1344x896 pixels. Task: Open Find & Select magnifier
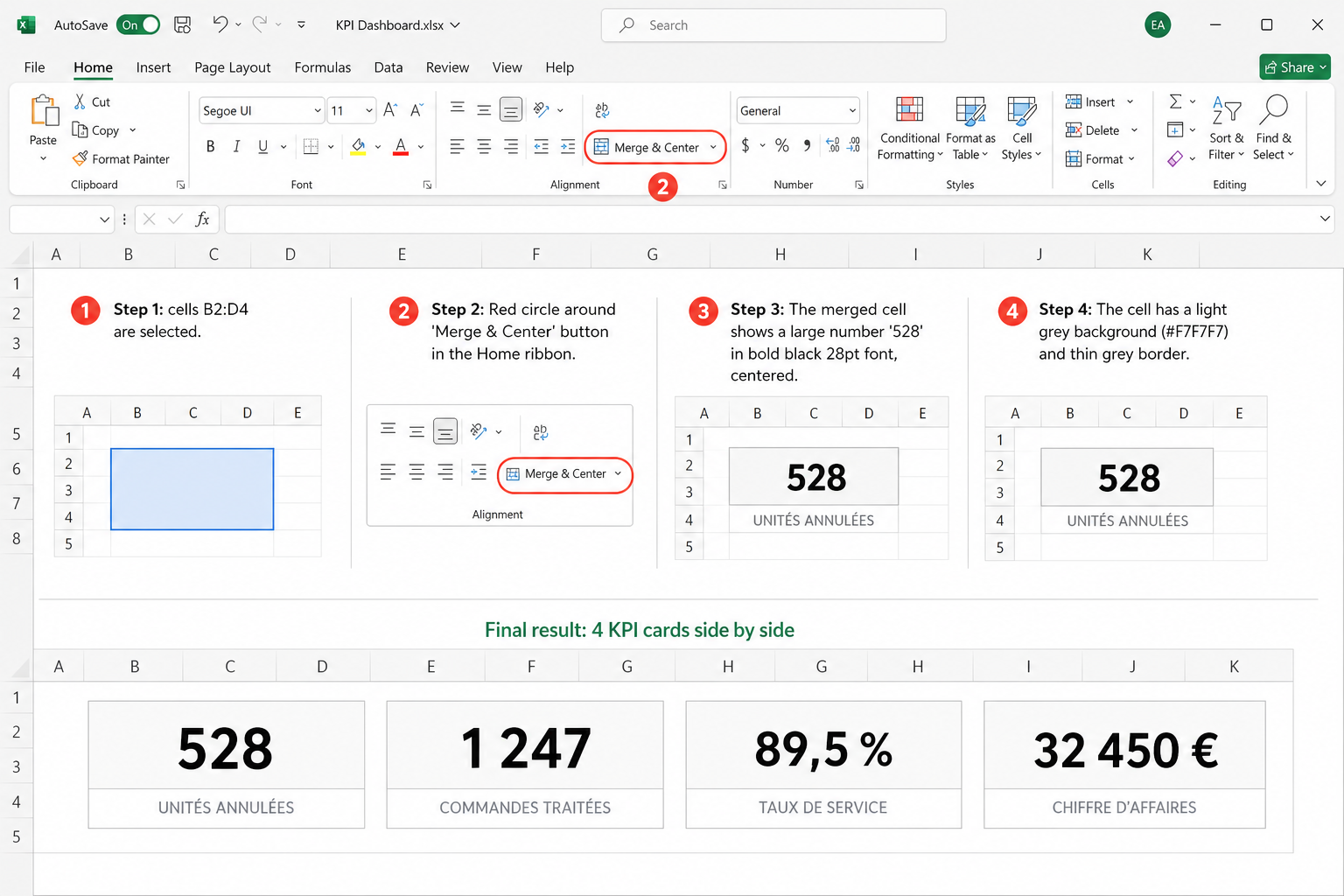point(1273,128)
